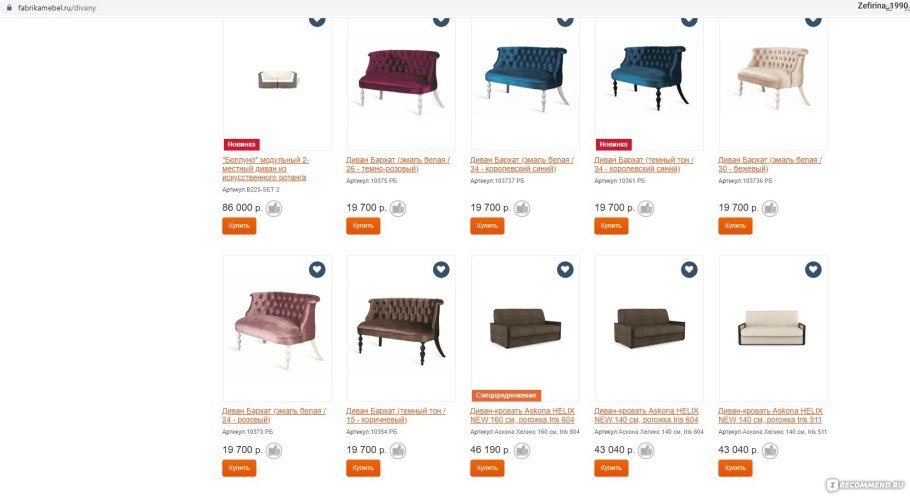Click thumbs-up next to 46 190 р. price
Screen dimensions: 910x497
[522, 450]
